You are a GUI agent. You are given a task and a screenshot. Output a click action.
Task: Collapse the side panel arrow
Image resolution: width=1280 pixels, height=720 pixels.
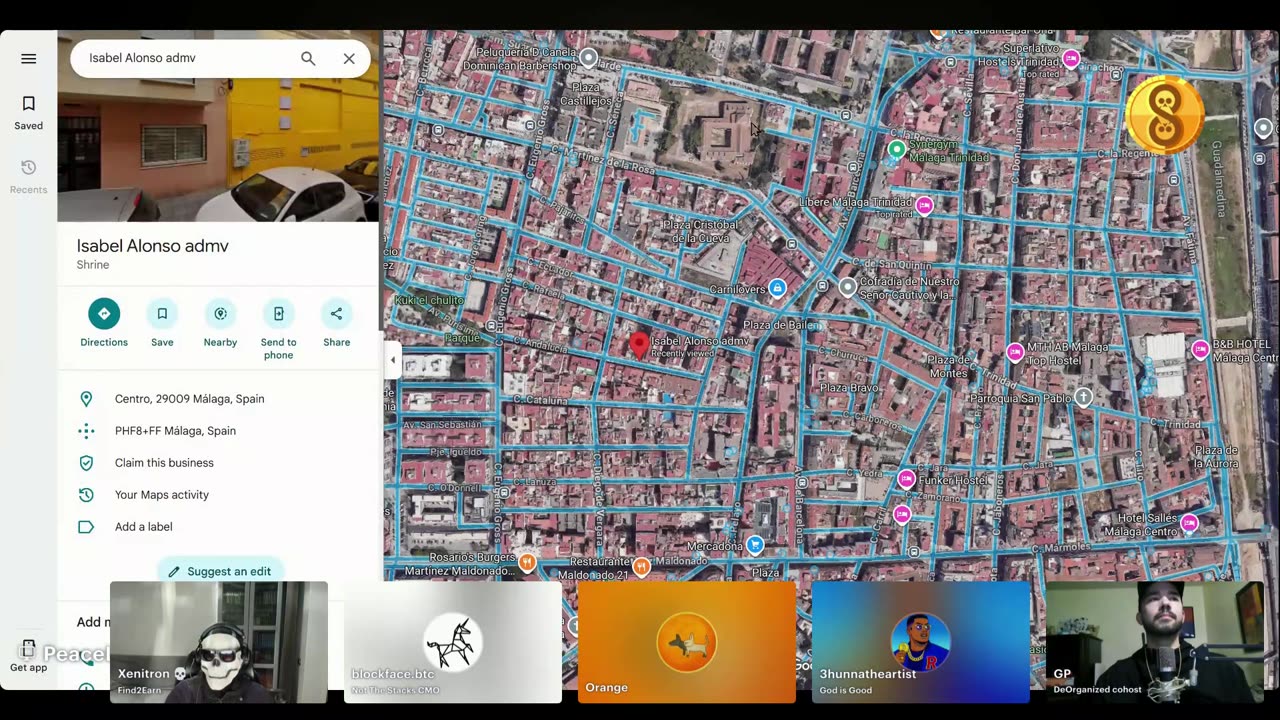pyautogui.click(x=392, y=360)
